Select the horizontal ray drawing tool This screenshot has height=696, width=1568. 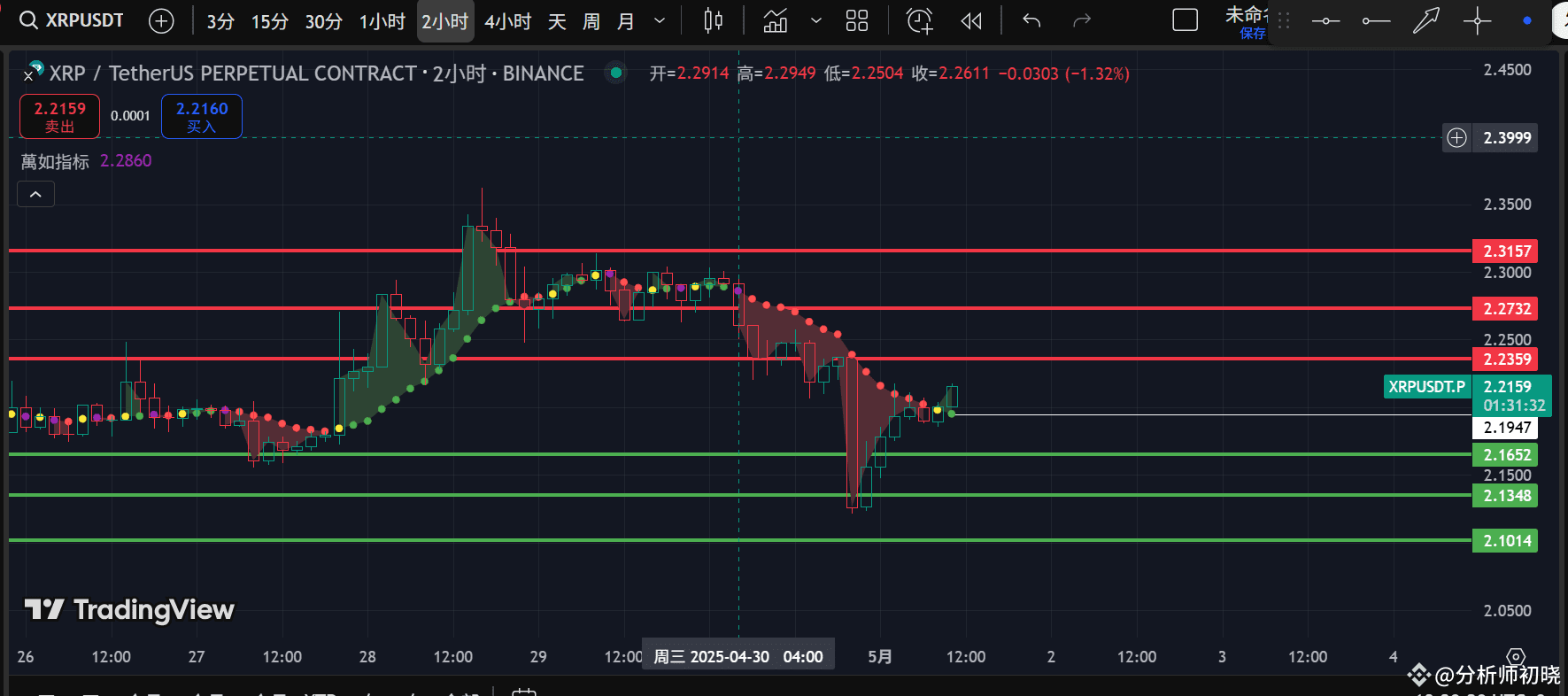click(1376, 20)
